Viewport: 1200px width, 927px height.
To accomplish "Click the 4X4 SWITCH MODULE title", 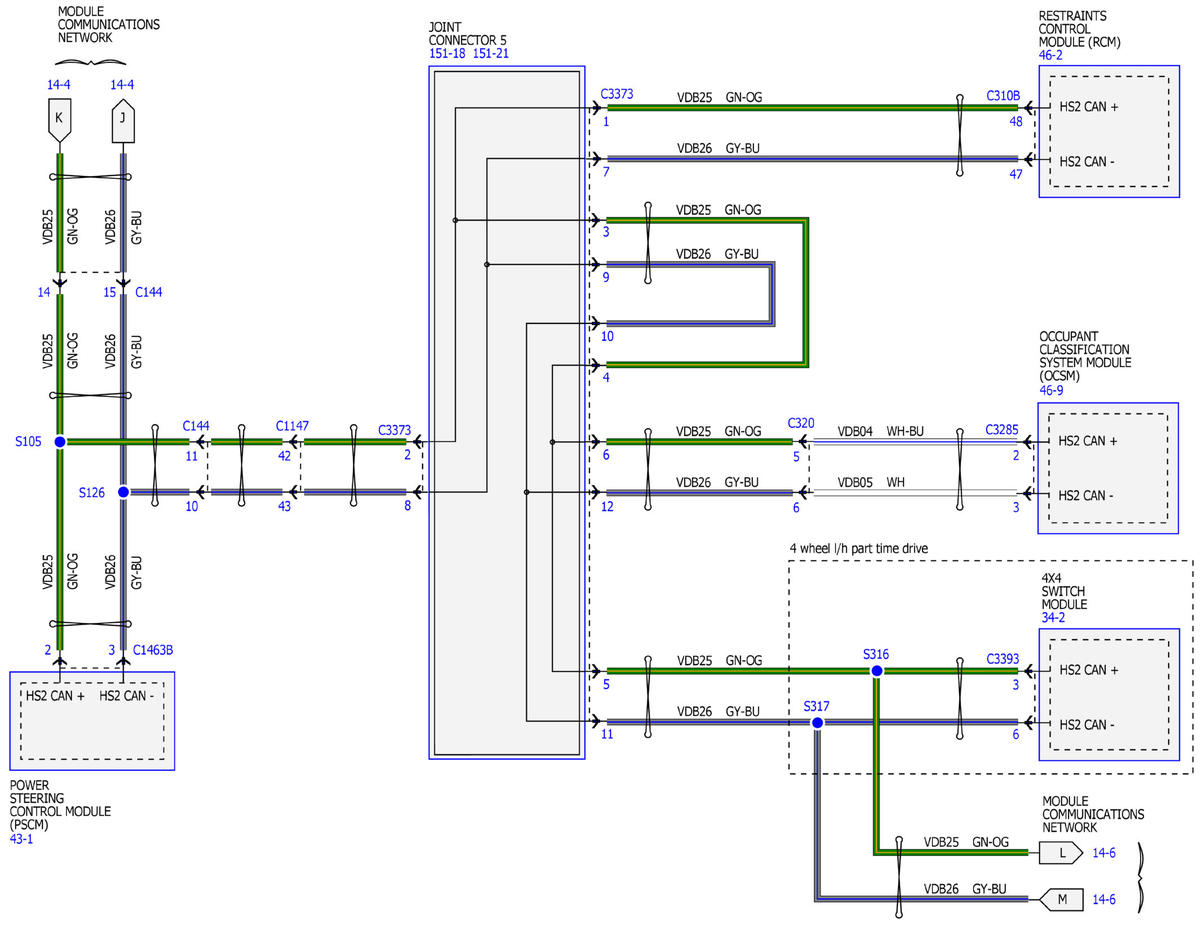I will tap(1064, 591).
